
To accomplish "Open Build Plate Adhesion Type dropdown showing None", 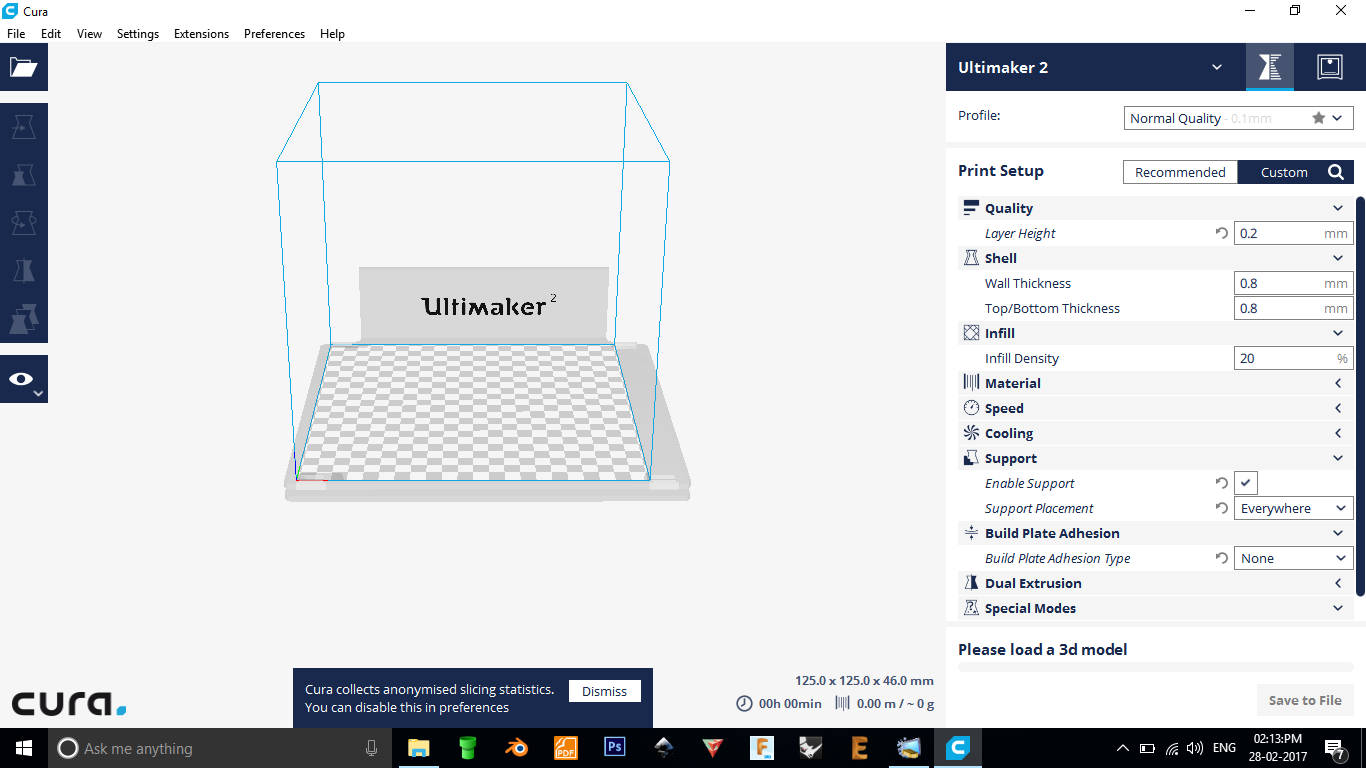I will [1293, 558].
